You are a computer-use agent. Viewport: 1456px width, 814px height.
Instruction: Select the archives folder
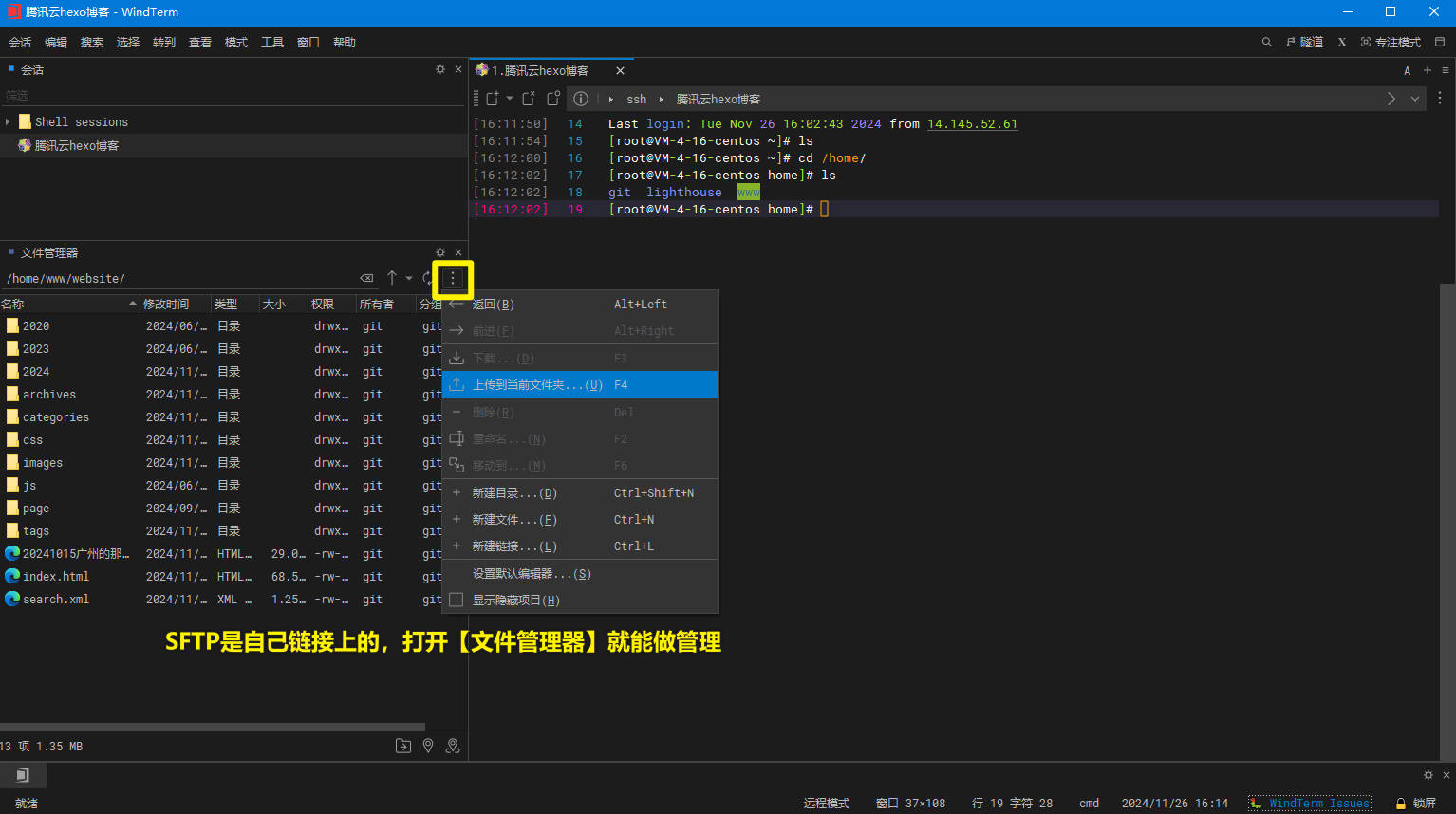point(49,395)
